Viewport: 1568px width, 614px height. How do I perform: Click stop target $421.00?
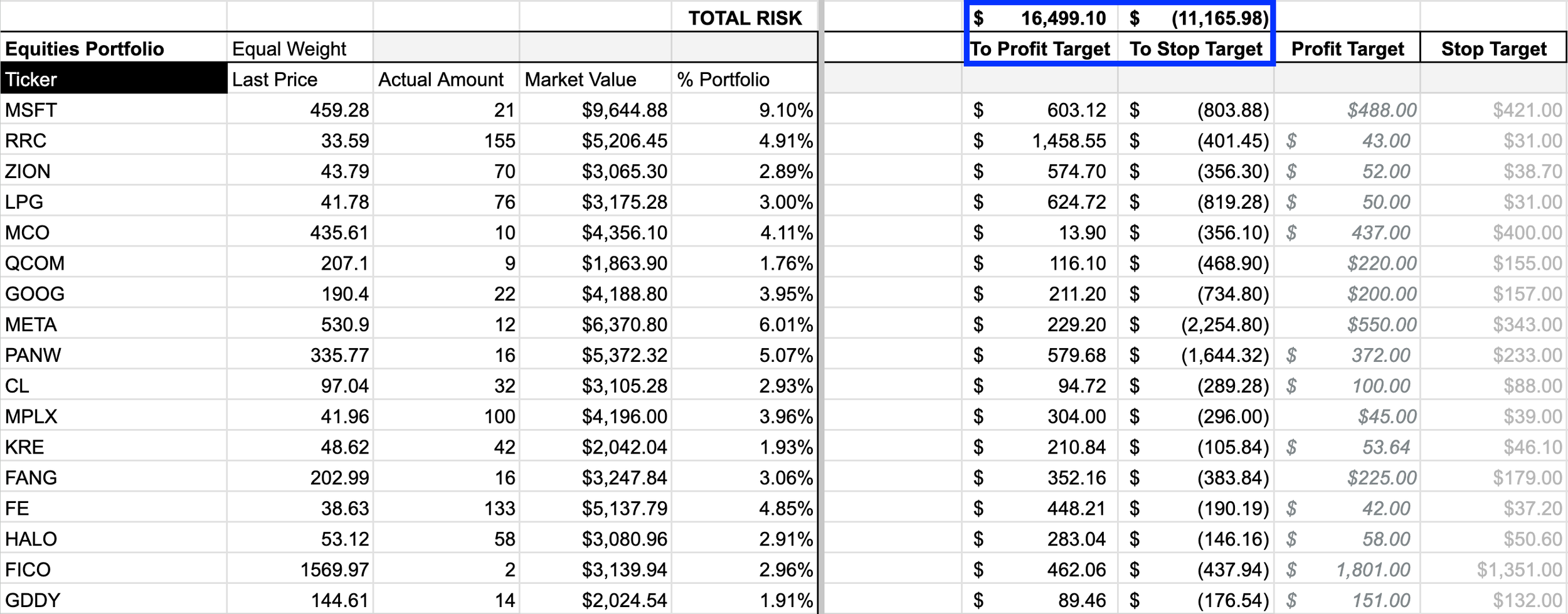(x=1493, y=110)
